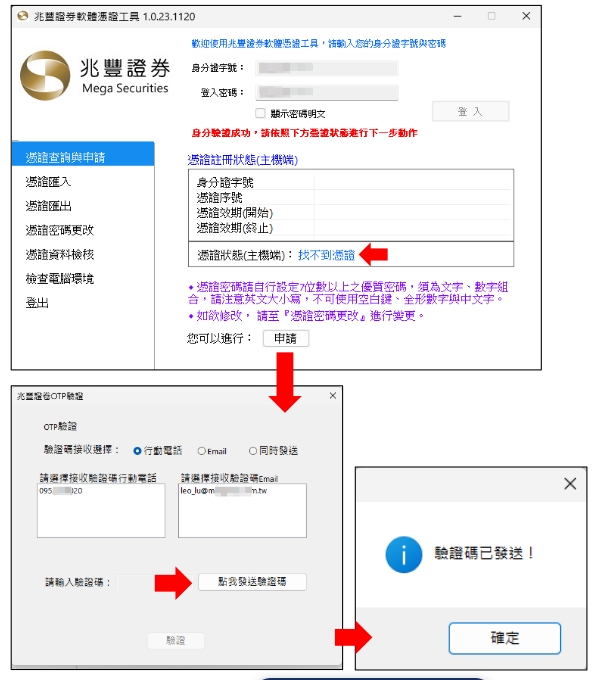Screen dimensions: 600x680
Task: Click the 申請 button
Action: click(x=285, y=338)
